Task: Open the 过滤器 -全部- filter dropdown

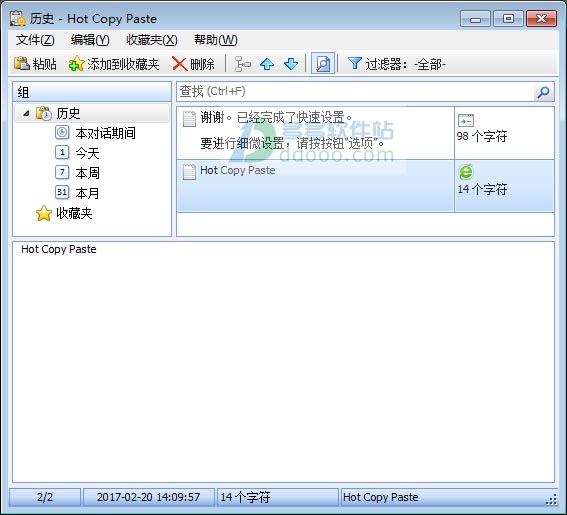Action: pyautogui.click(x=397, y=64)
